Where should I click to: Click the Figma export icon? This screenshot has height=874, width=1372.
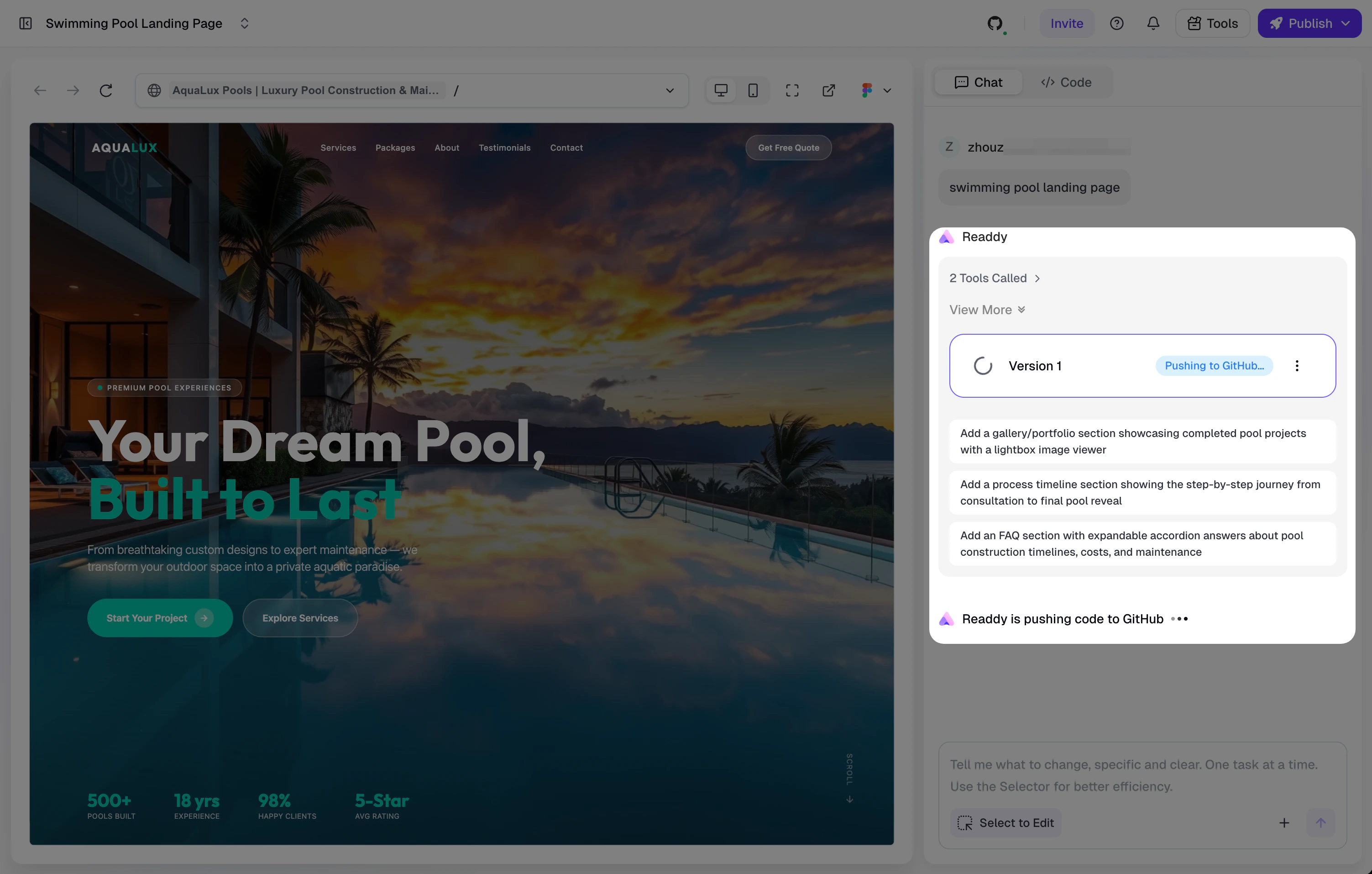(867, 90)
